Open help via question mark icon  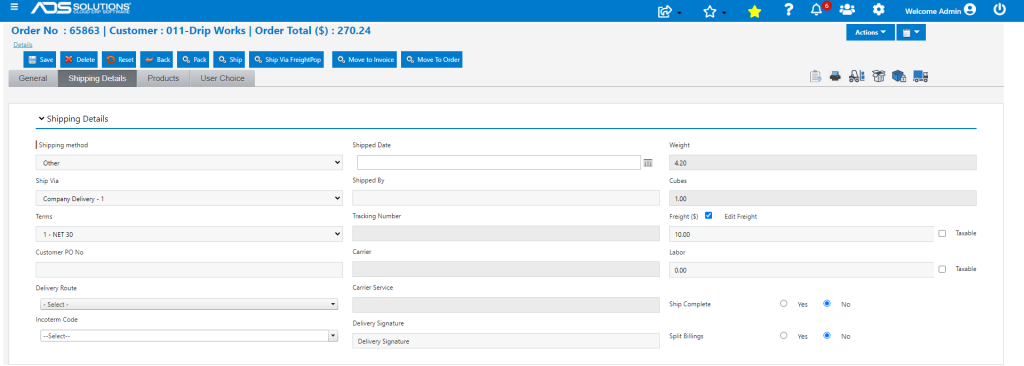(x=789, y=10)
